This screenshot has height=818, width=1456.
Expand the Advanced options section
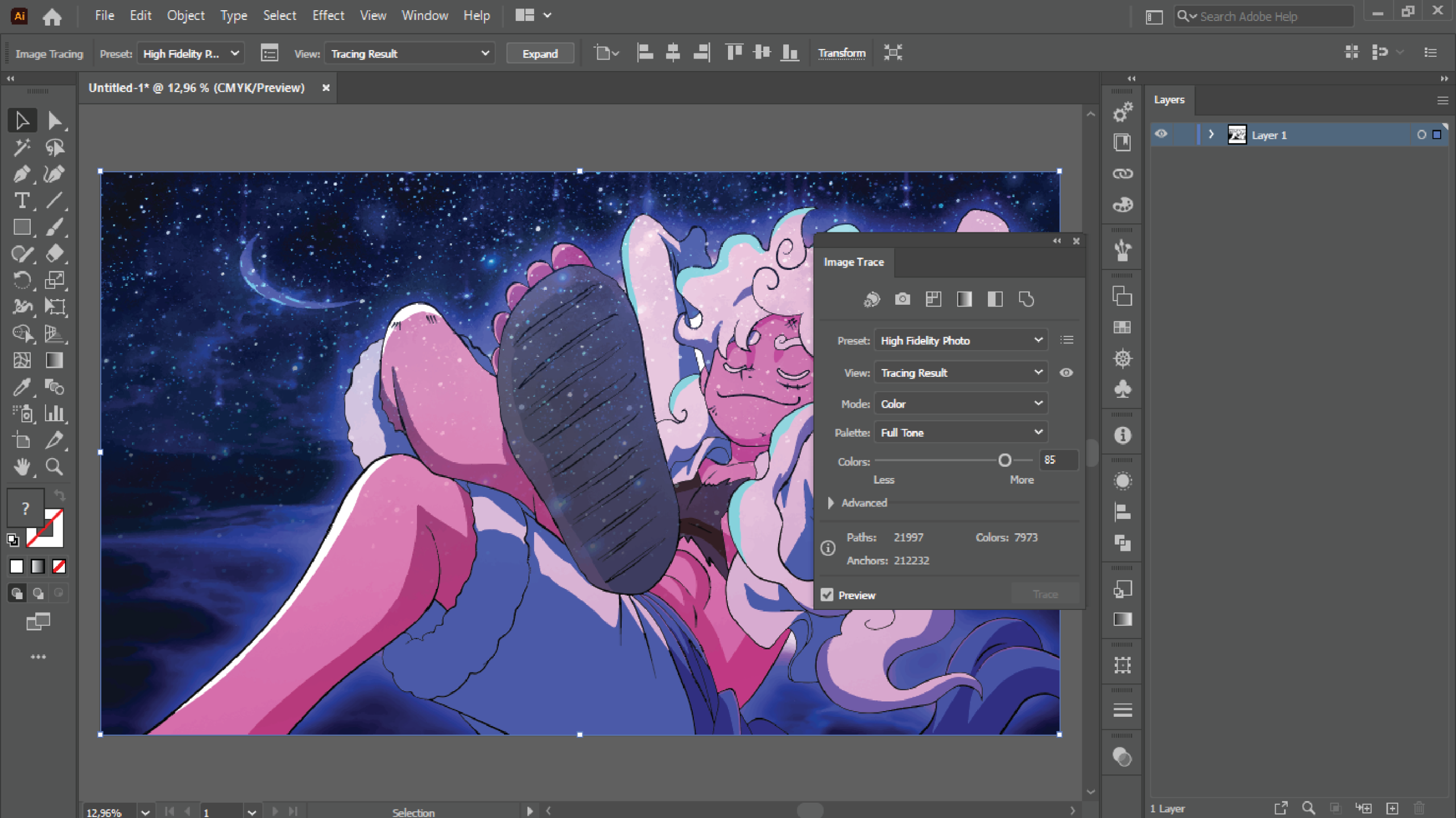(831, 503)
